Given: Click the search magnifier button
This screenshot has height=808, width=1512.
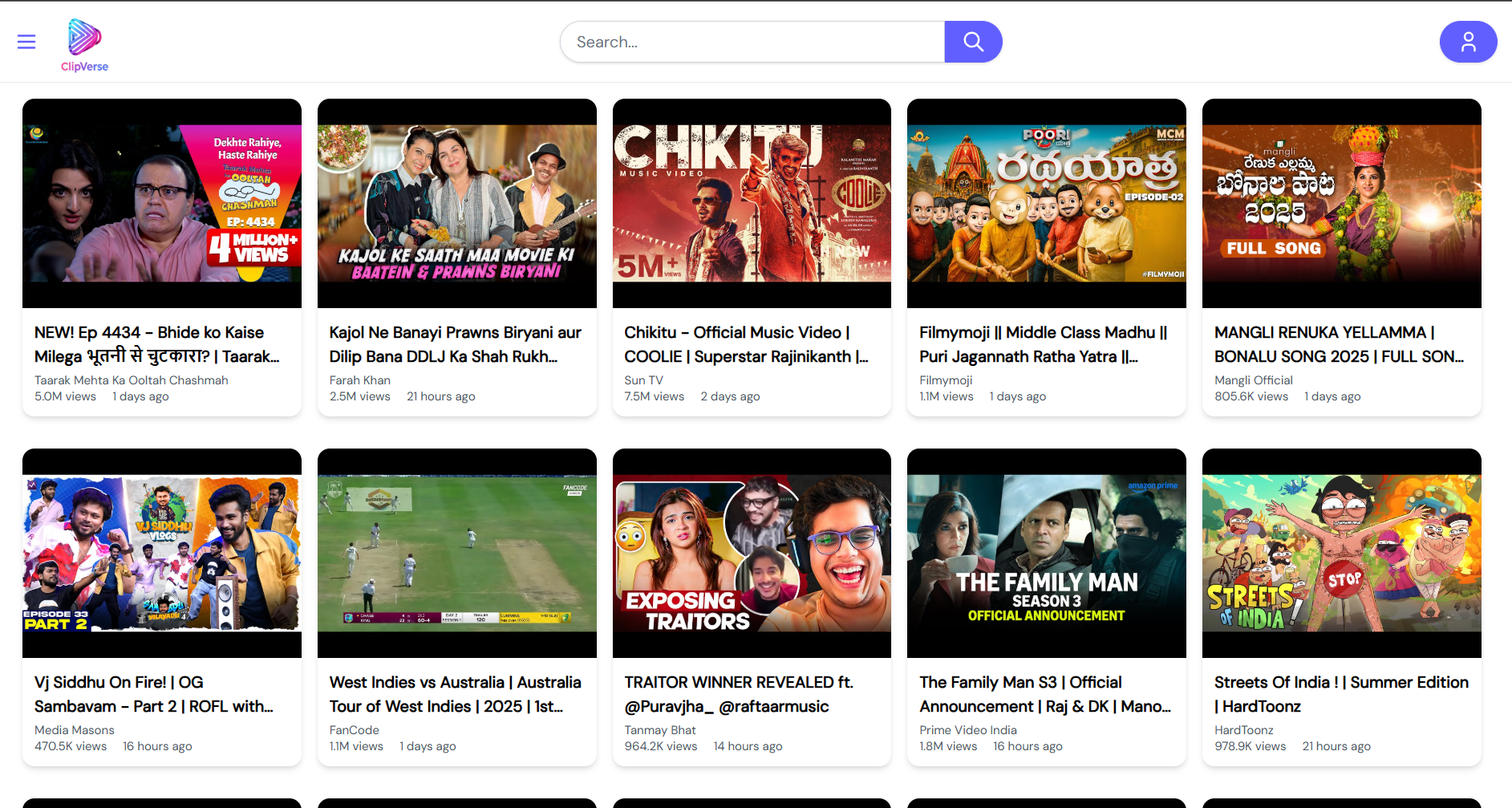Looking at the screenshot, I should tap(973, 42).
